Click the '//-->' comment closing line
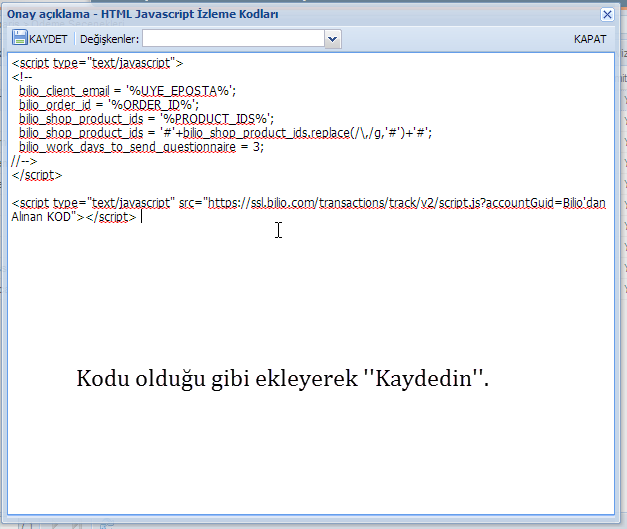Viewport: 627px width, 529px height. pos(24,161)
